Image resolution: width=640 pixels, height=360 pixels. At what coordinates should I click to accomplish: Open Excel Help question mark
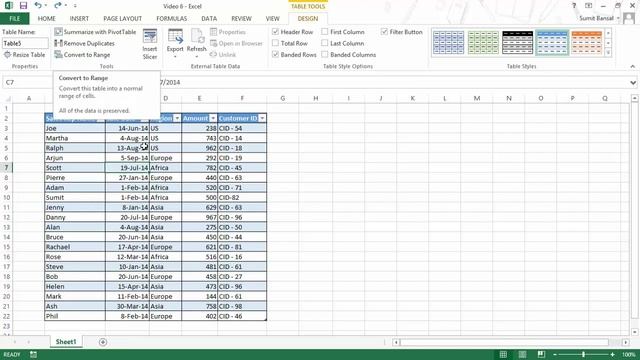coord(574,6)
